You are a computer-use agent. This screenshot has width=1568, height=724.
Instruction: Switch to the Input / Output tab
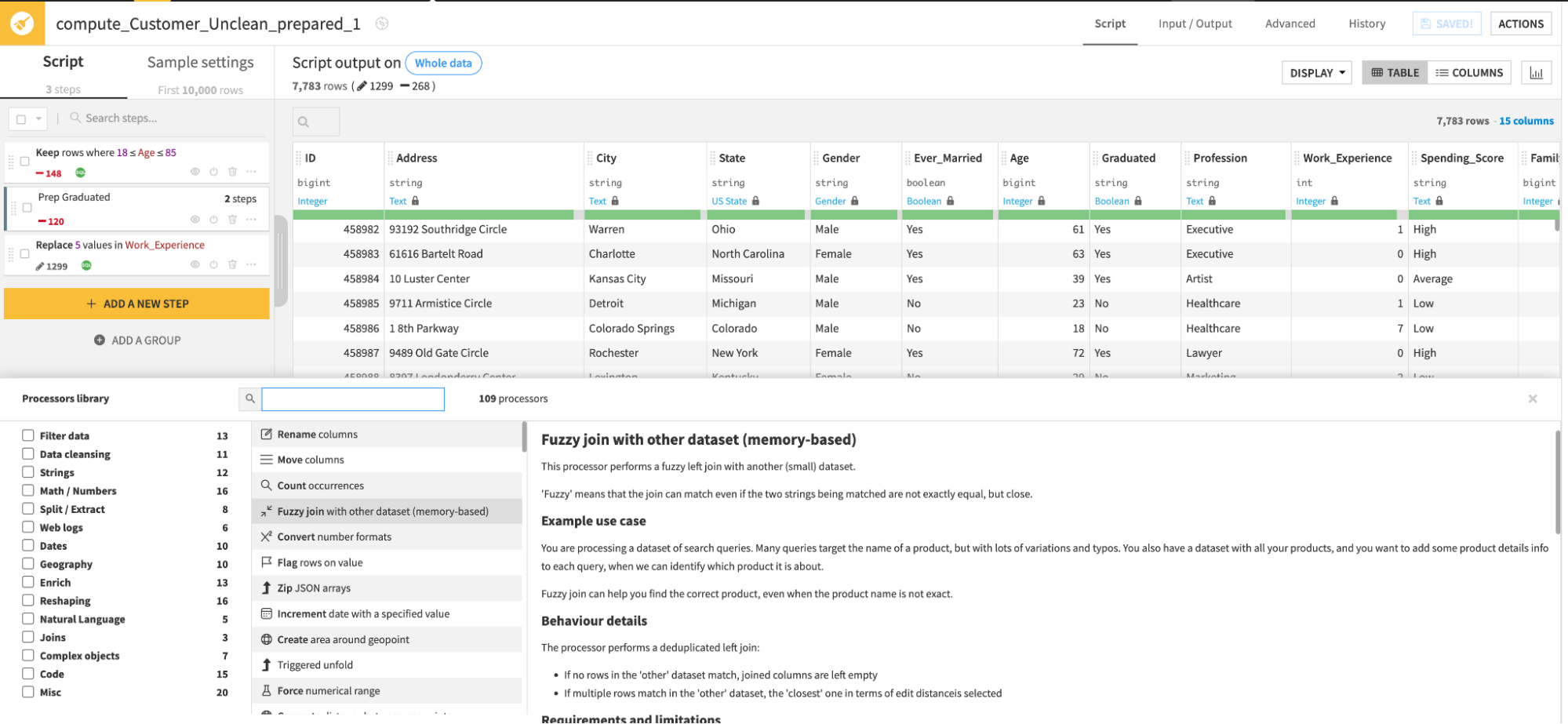tap(1195, 24)
